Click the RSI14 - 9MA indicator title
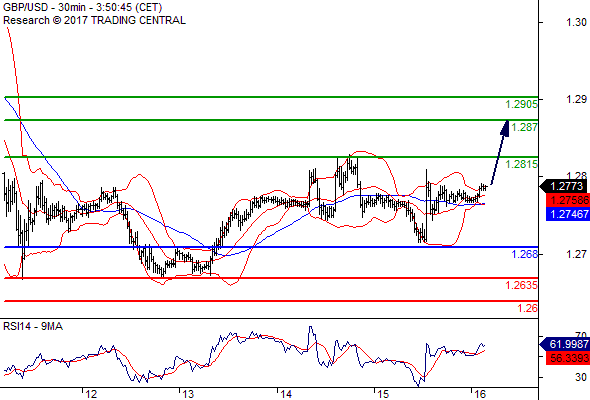The image size is (590, 400). [33, 326]
